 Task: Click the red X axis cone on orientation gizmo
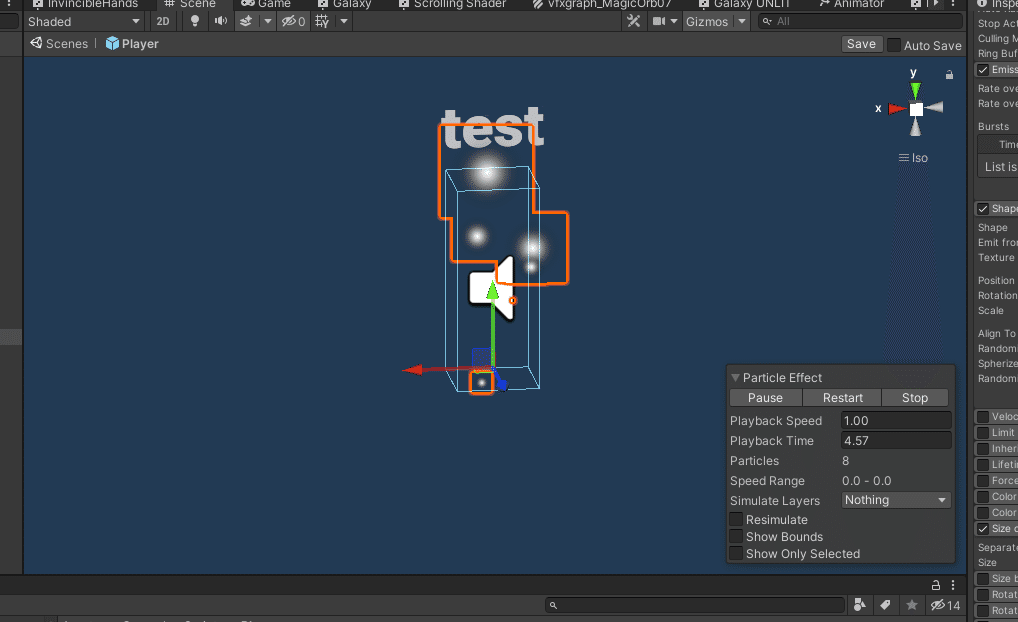(897, 108)
